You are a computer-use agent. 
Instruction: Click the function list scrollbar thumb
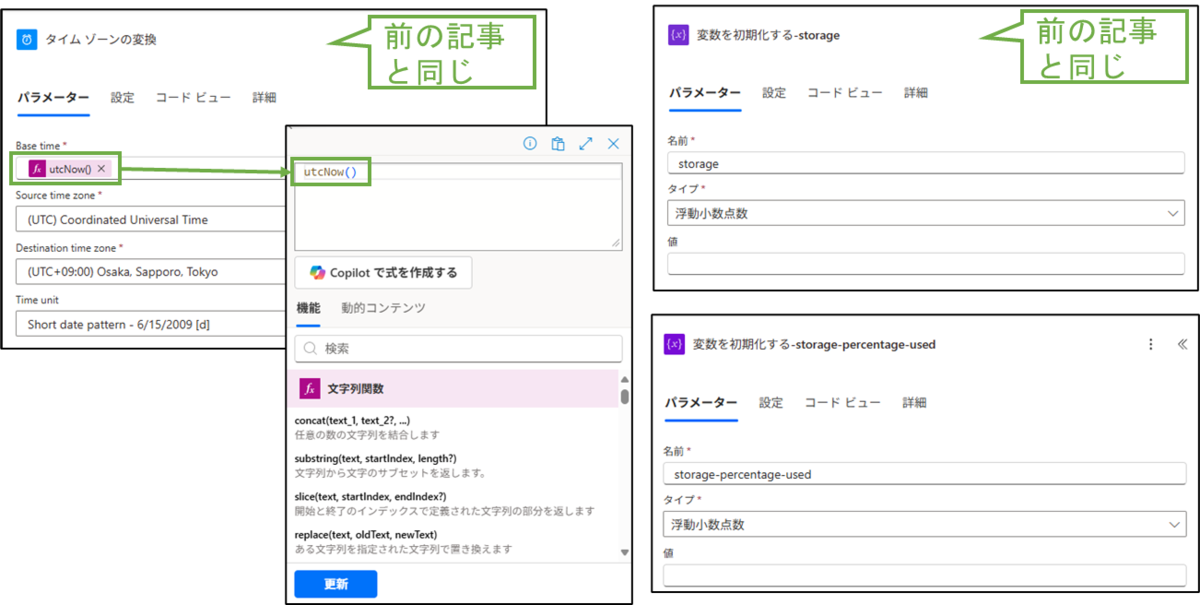point(625,396)
